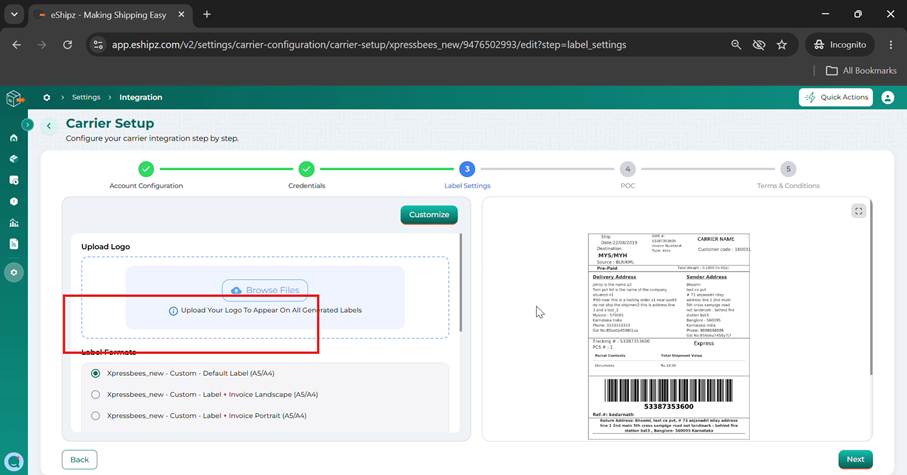Screen dimensions: 907x475
Task: Select Default Label (A5/A4) format
Action: click(95, 373)
